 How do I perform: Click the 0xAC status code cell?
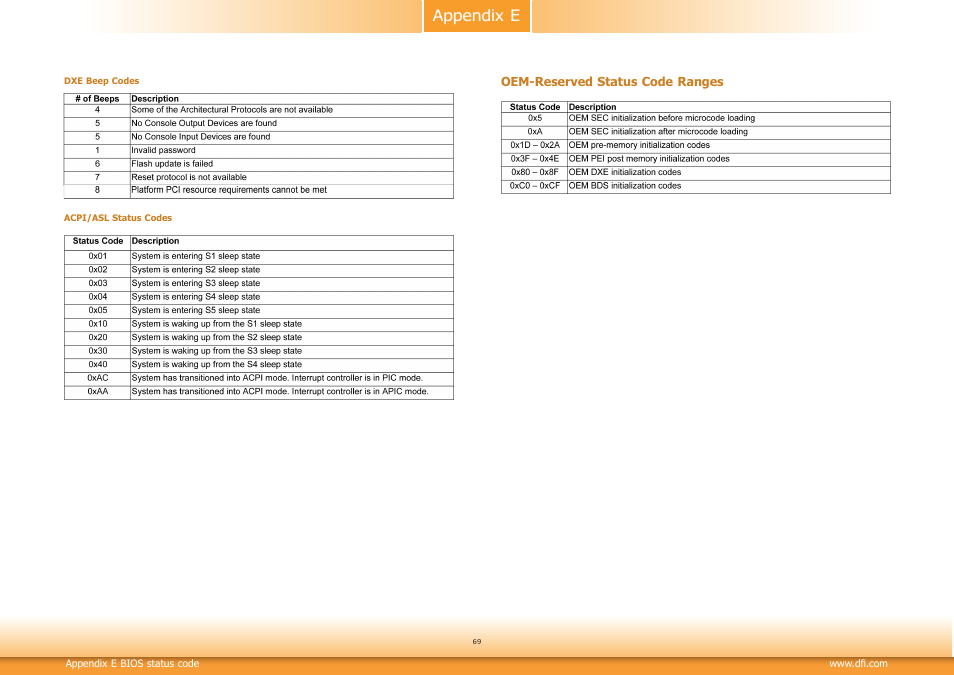click(97, 378)
